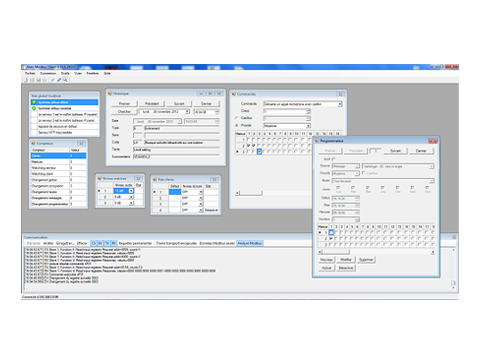The image size is (480, 360).
Task: Open row 1 audio level dropdown in Niveaux matrices
Action: pos(131,191)
